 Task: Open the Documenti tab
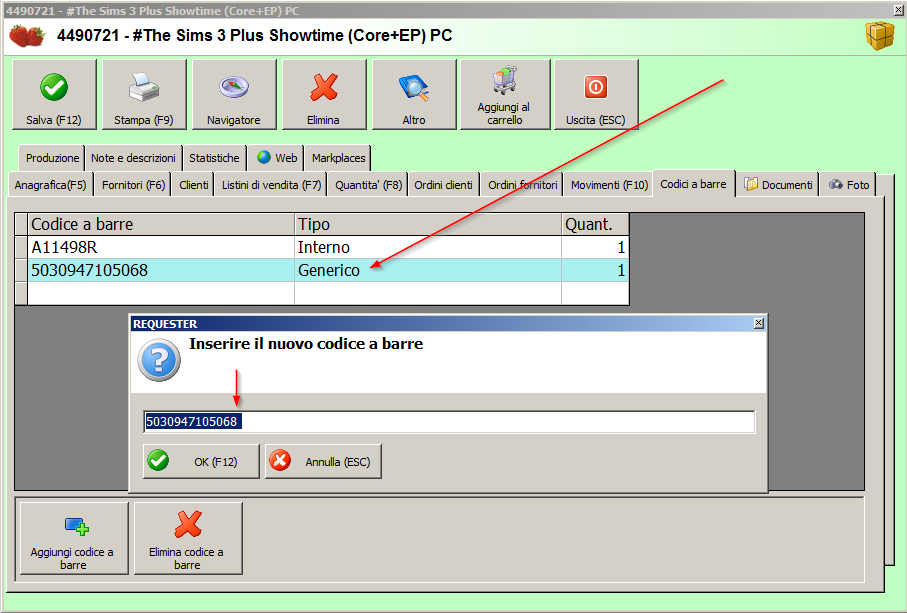coord(778,185)
